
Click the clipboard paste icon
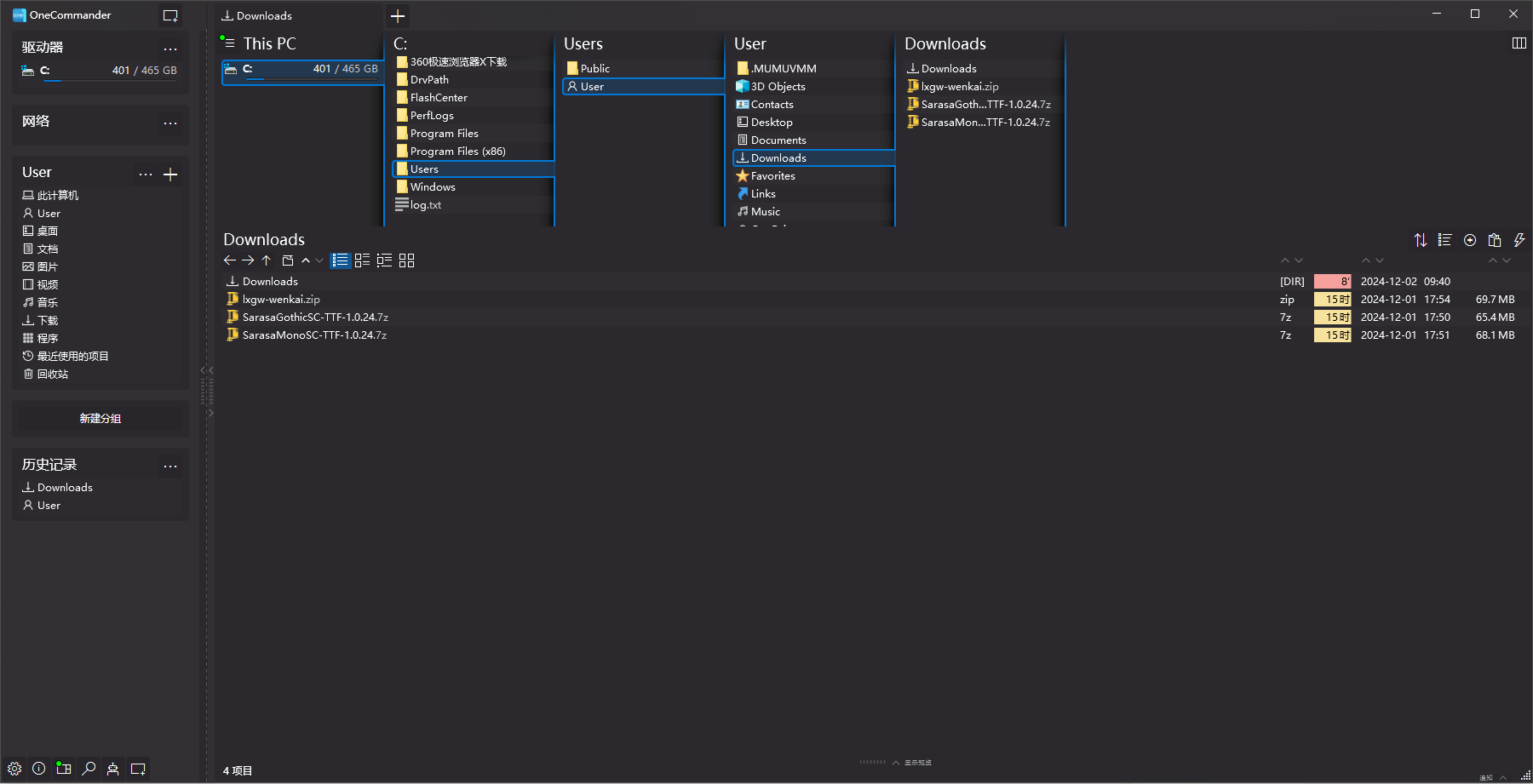click(1495, 240)
